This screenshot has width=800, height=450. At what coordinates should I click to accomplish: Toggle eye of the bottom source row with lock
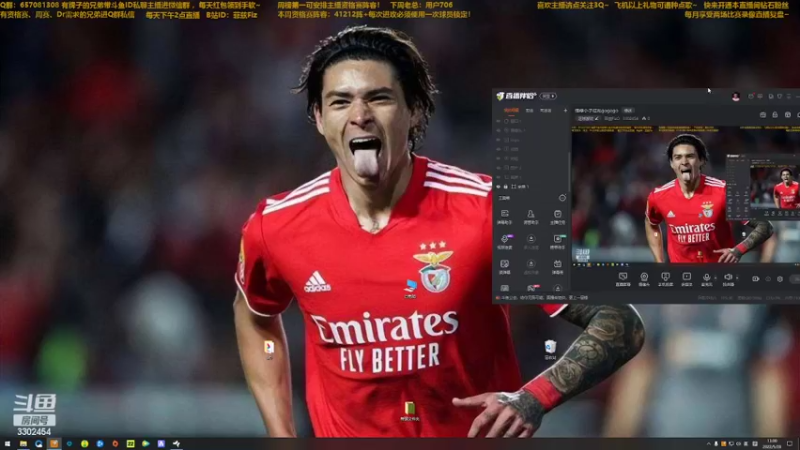coord(498,187)
